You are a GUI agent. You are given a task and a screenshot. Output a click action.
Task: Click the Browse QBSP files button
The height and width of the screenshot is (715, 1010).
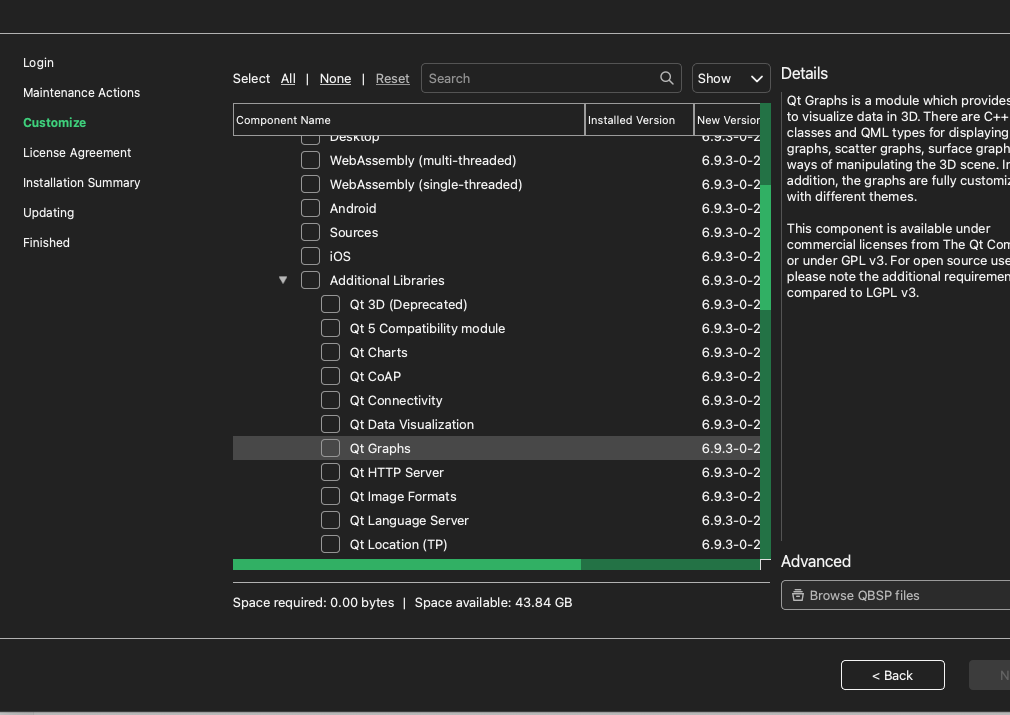(895, 595)
